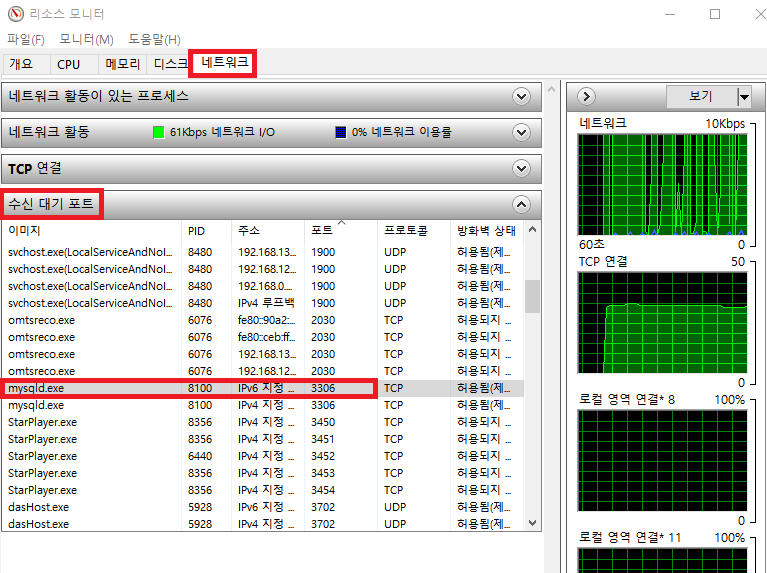Open the 모니터(M) menu

86,39
